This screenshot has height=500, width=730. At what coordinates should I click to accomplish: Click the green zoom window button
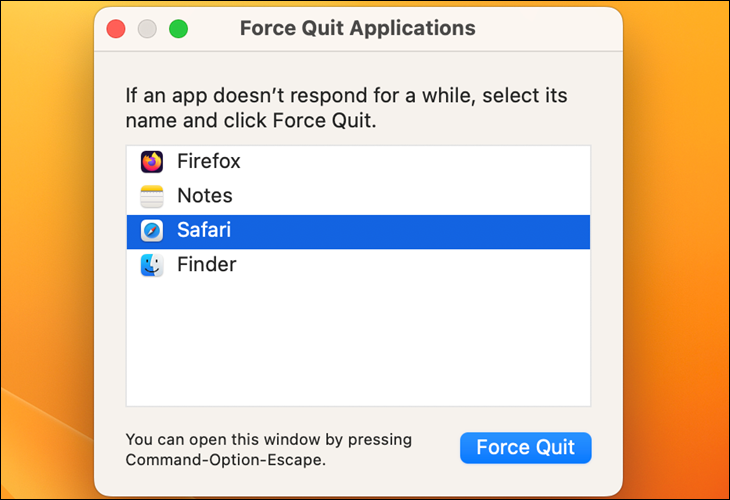pos(178,29)
